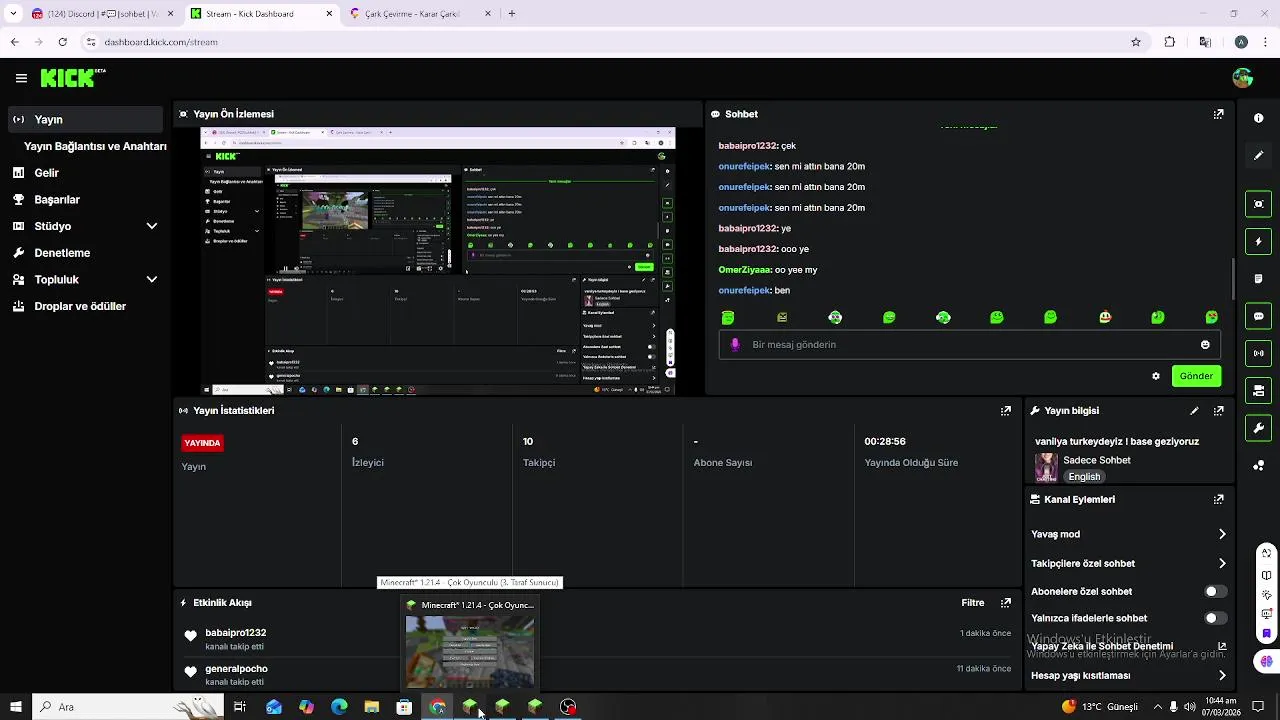
Task: Click the pencil edit icon in right sidebar
Action: tap(1258, 156)
